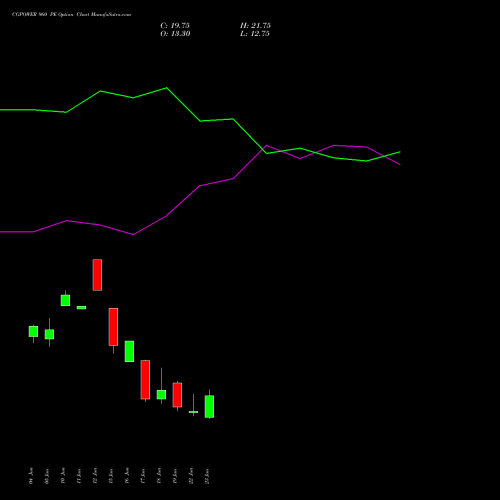Click the thin doji candlestick above 22 Jan
Image resolution: width=500 pixels, height=500 pixels.
[x=193, y=412]
